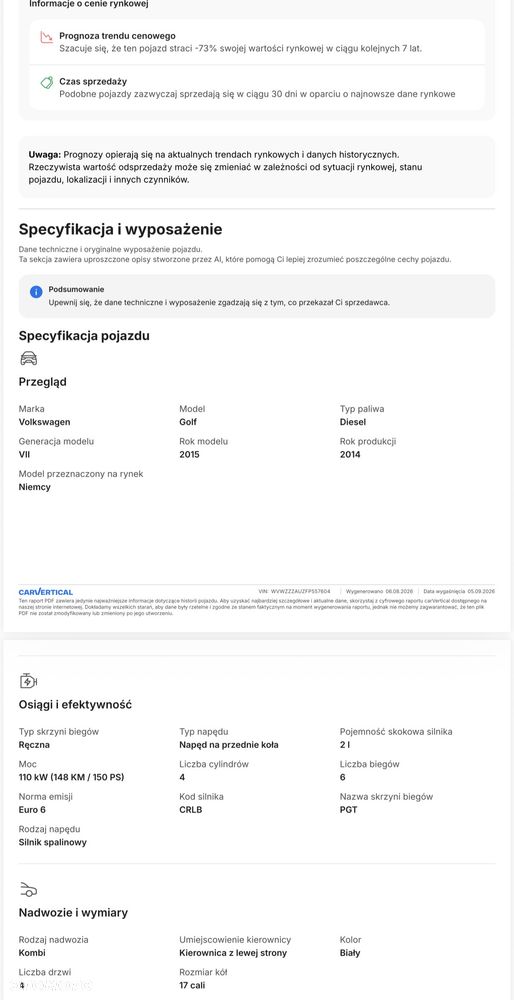The width and height of the screenshot is (514, 1000).
Task: Click the Diesel value under Typ paliwa
Action: pyautogui.click(x=353, y=422)
